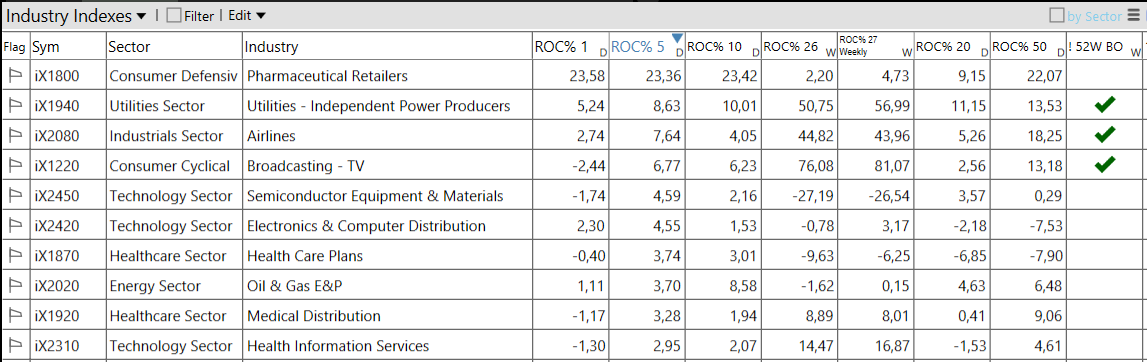
Task: Flag the iX2080 Airlines row
Action: tap(14, 135)
